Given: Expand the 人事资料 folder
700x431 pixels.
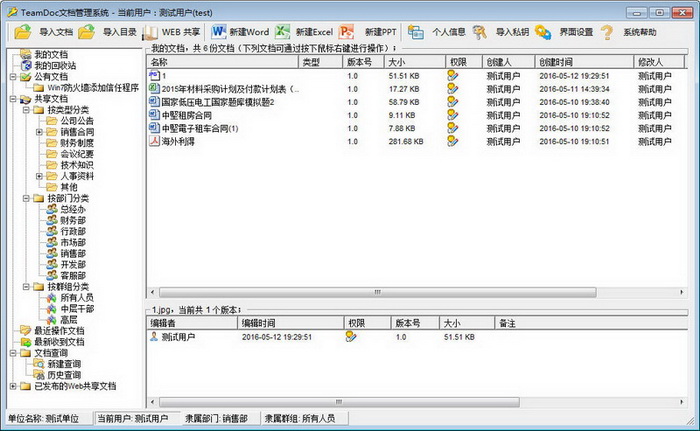Looking at the screenshot, I should pyautogui.click(x=39, y=176).
